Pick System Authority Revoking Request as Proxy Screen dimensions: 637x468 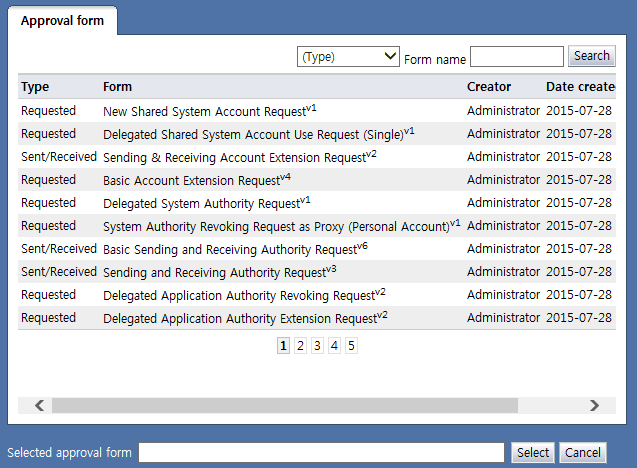(x=276, y=227)
